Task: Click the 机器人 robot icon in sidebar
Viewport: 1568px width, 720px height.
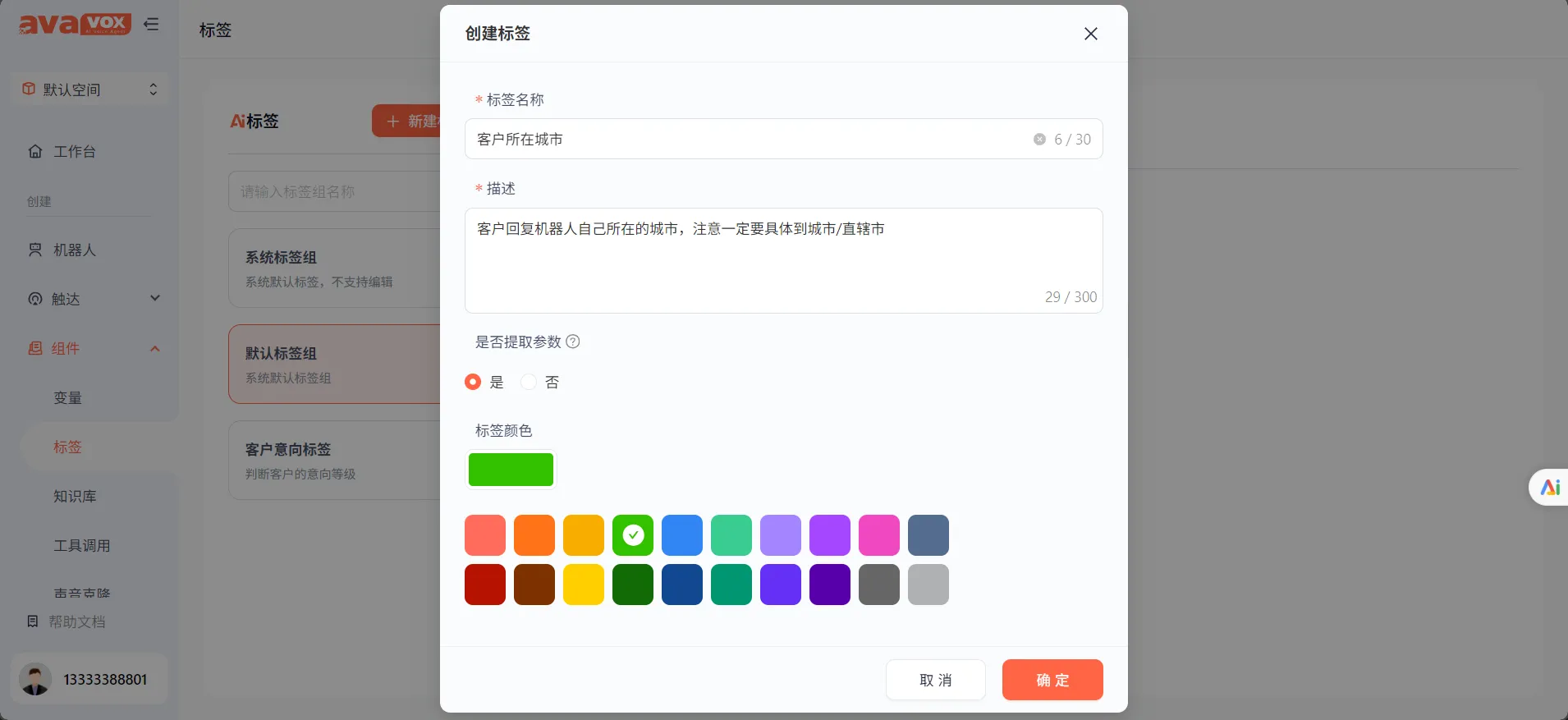Action: pyautogui.click(x=35, y=250)
